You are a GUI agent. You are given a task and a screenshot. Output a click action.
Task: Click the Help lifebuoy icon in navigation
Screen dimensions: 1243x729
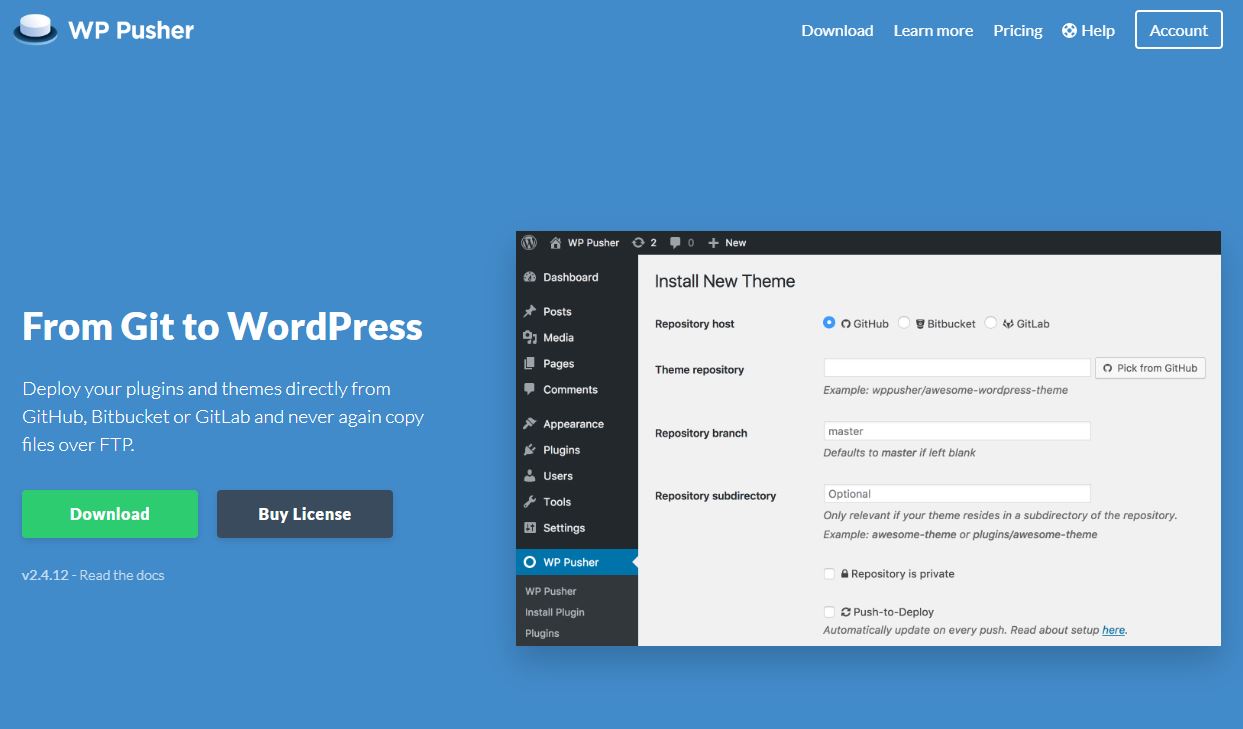1069,31
